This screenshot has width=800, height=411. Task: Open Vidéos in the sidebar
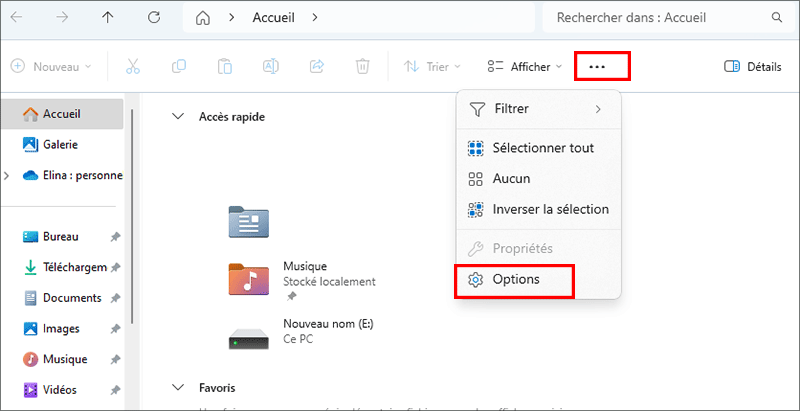coord(60,390)
